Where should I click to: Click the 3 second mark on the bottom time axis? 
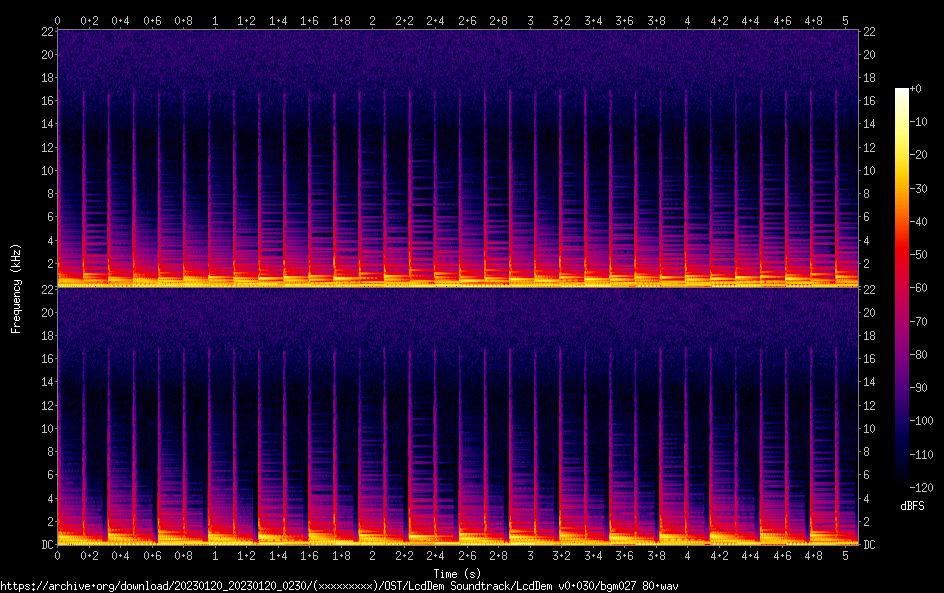(x=530, y=554)
